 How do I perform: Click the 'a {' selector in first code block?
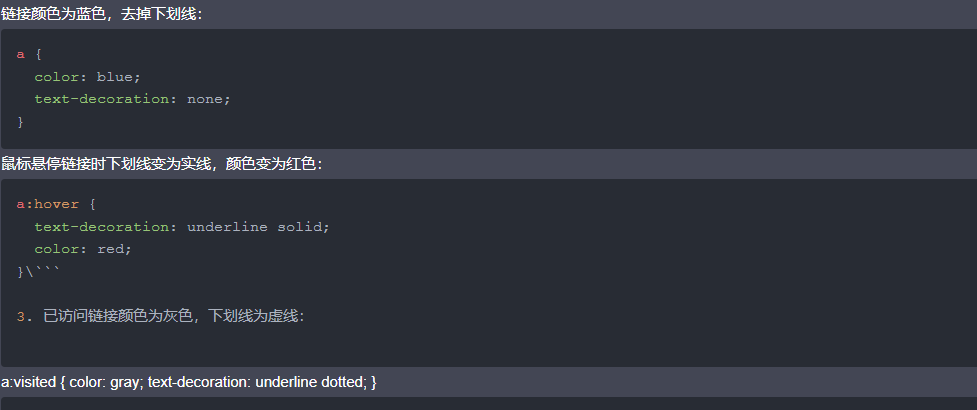coord(29,55)
